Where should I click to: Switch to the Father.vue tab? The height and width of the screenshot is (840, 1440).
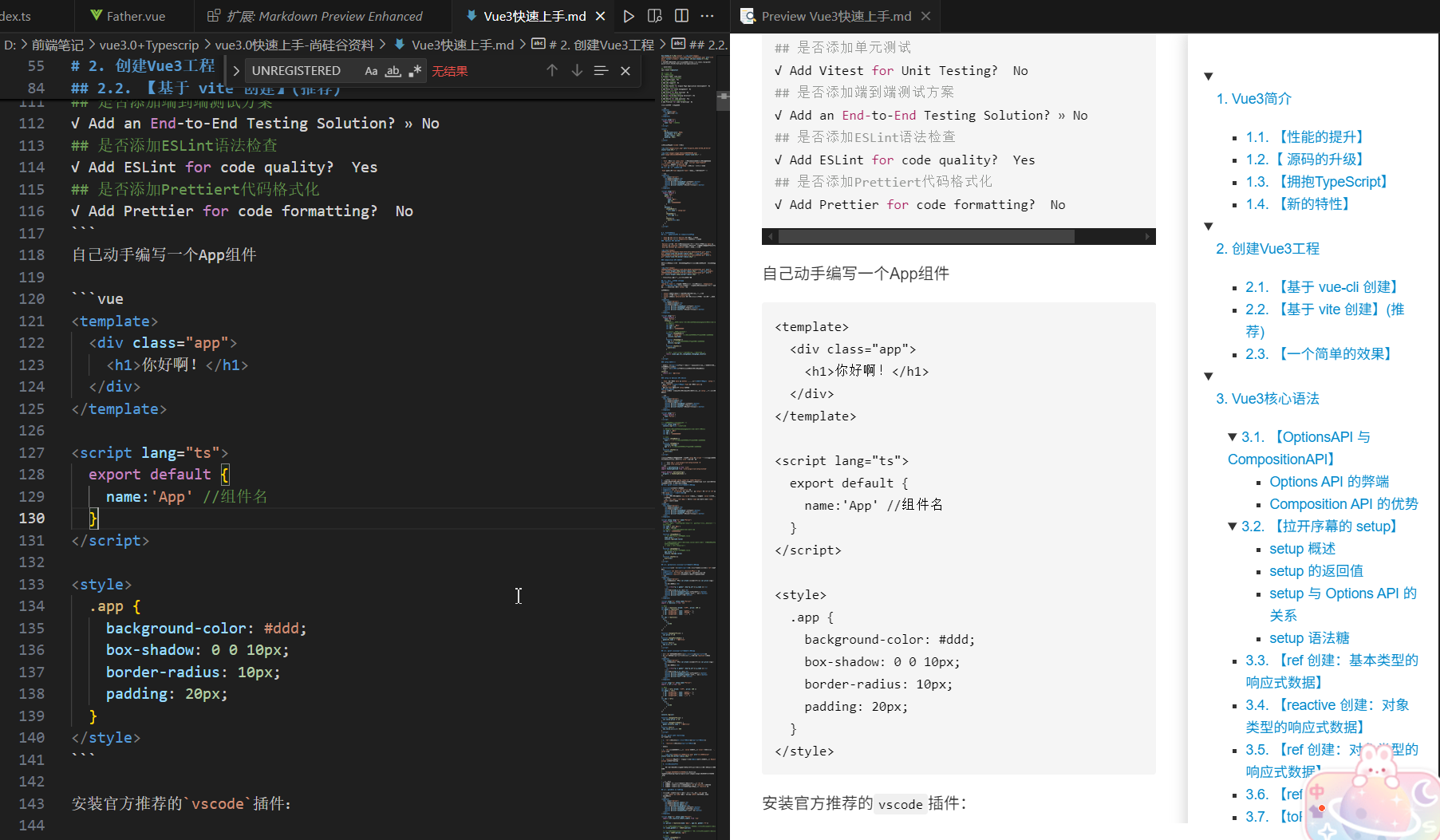134,15
